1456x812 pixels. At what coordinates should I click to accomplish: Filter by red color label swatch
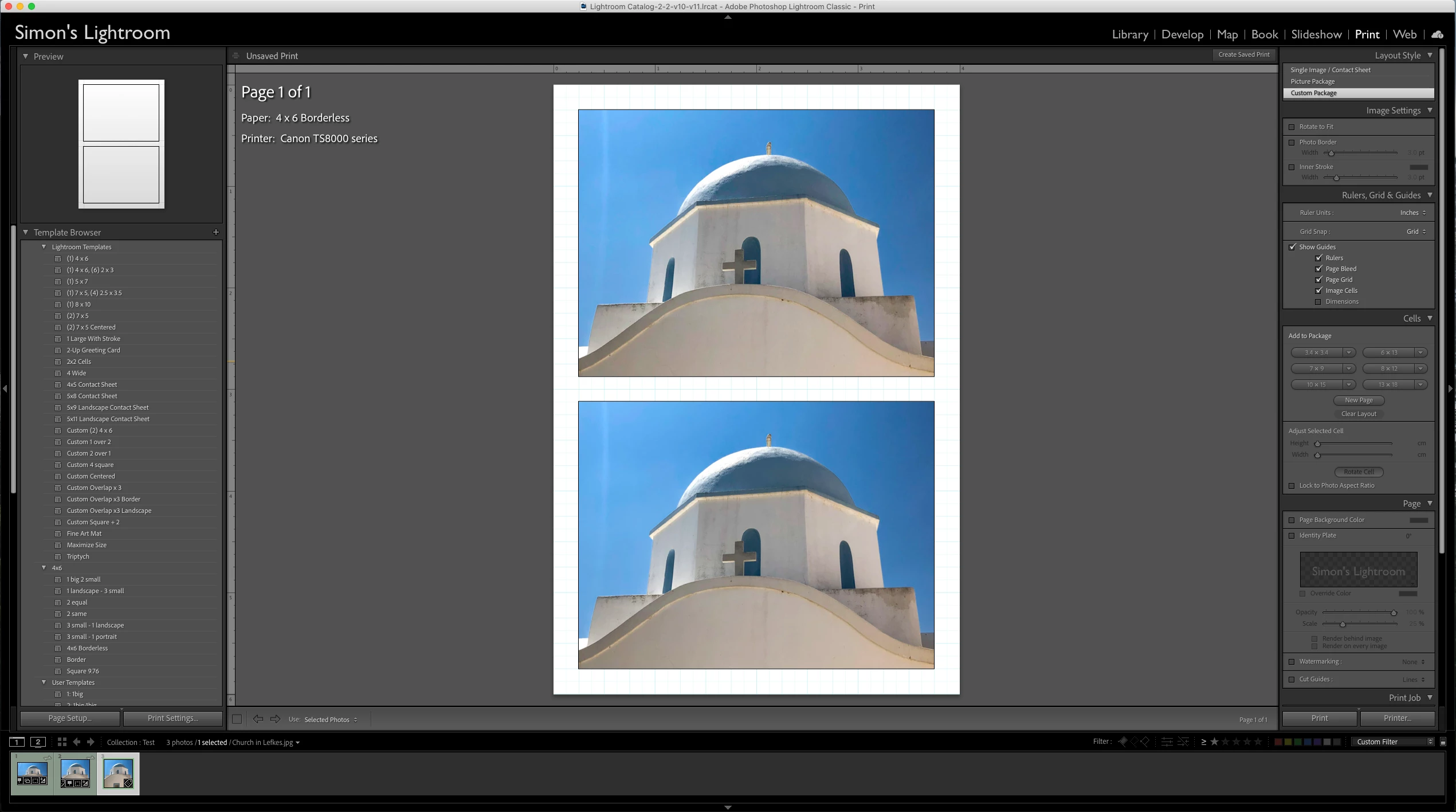tap(1278, 742)
